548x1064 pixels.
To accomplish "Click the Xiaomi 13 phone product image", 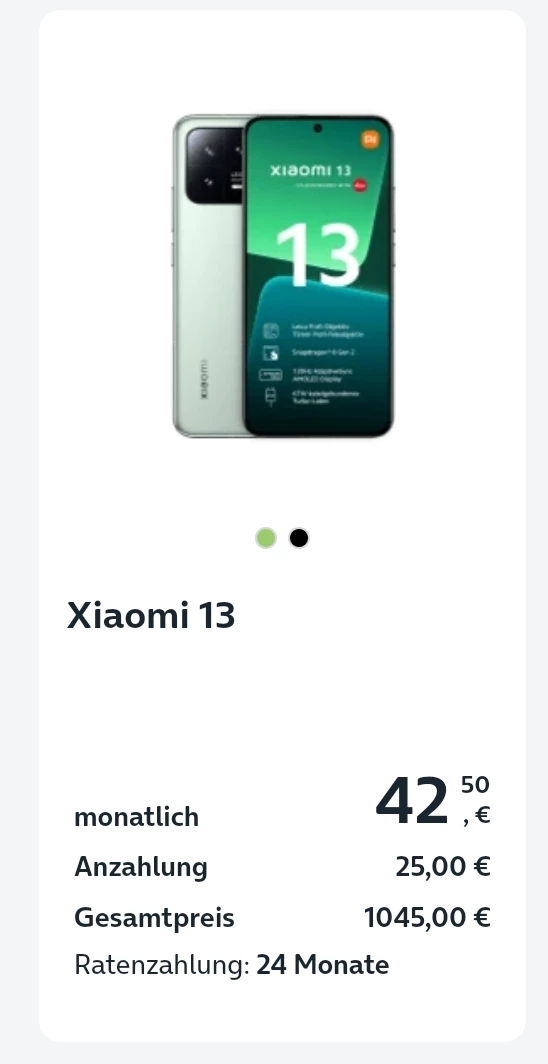I will (x=283, y=276).
